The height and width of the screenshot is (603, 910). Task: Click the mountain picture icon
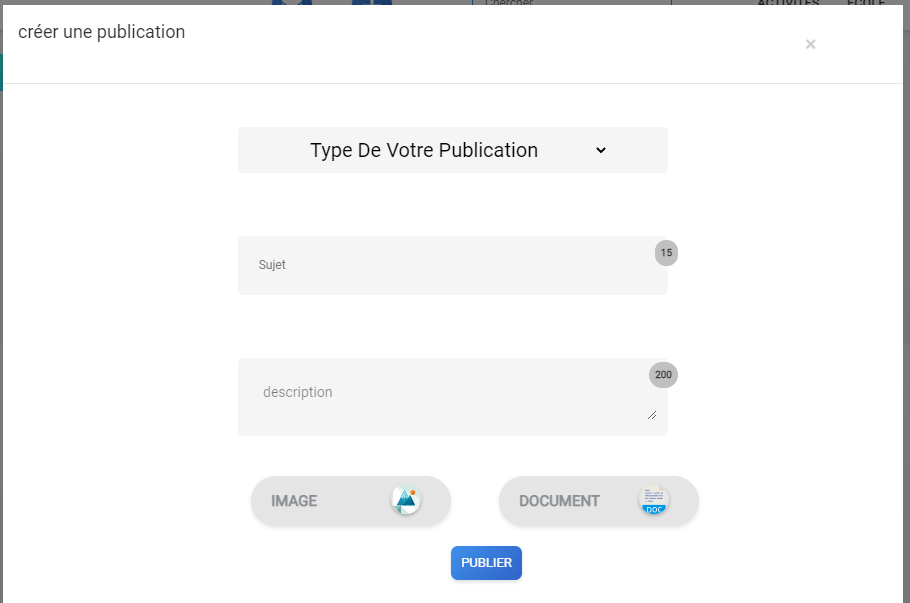[406, 500]
